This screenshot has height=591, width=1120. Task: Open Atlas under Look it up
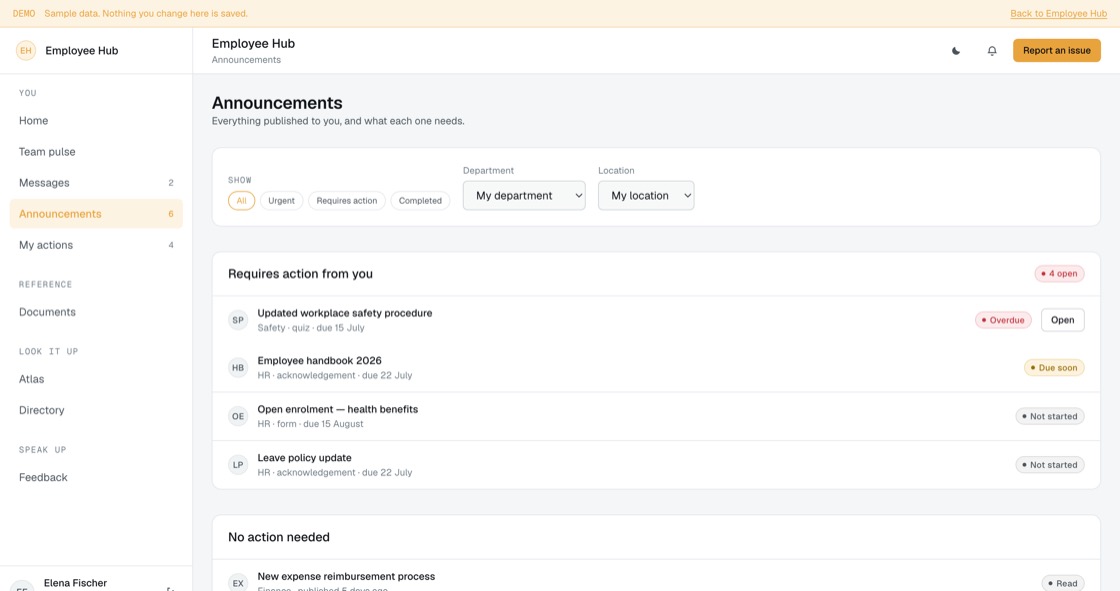click(96, 379)
